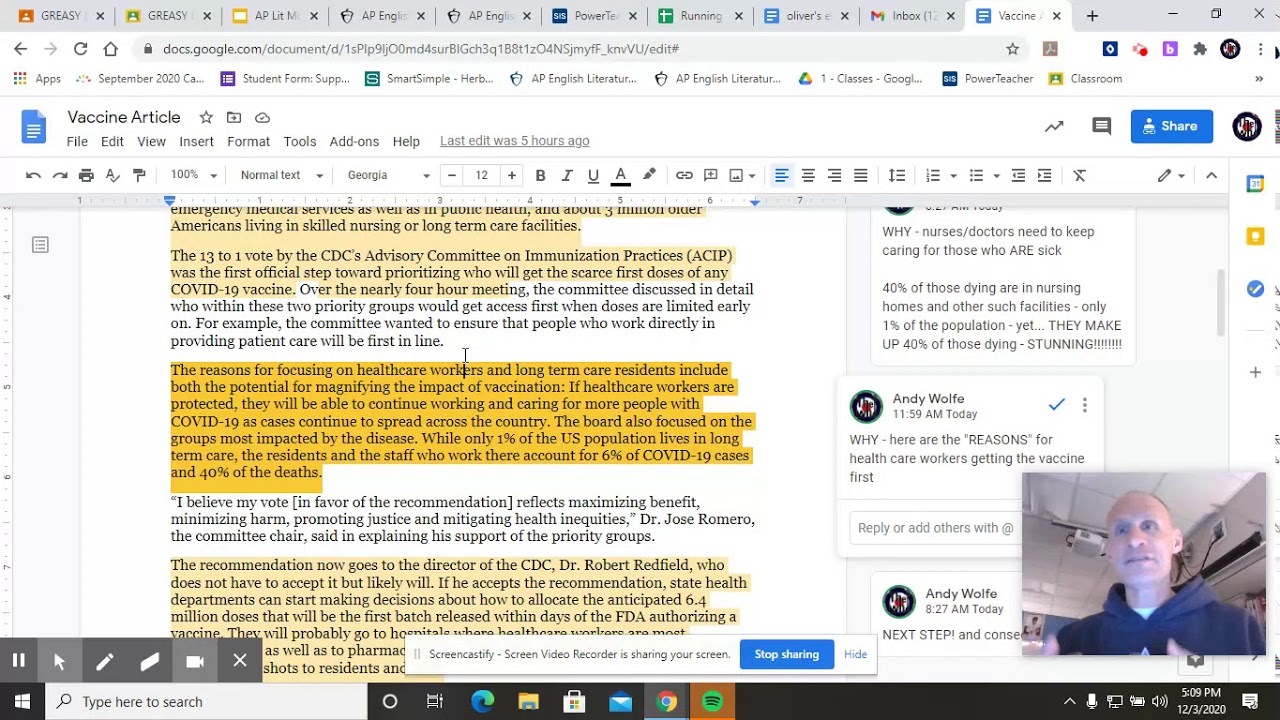1280x720 pixels.
Task: Select right align
Action: pyautogui.click(x=834, y=175)
